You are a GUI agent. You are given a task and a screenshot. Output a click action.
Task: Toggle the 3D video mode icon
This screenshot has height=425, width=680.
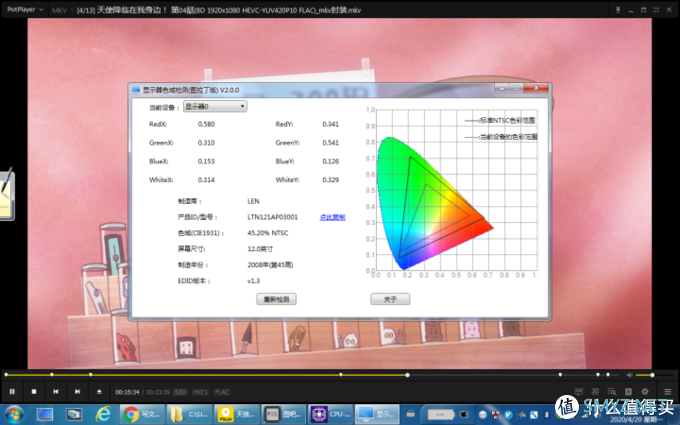595,392
